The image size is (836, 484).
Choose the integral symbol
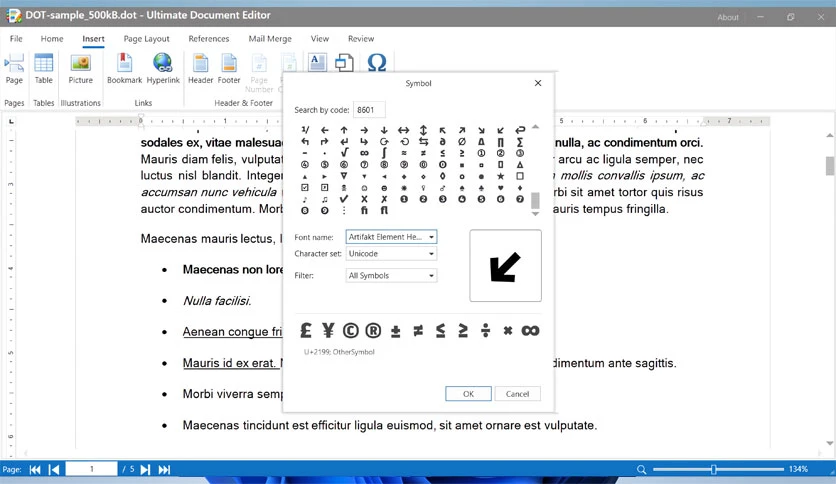click(x=384, y=153)
